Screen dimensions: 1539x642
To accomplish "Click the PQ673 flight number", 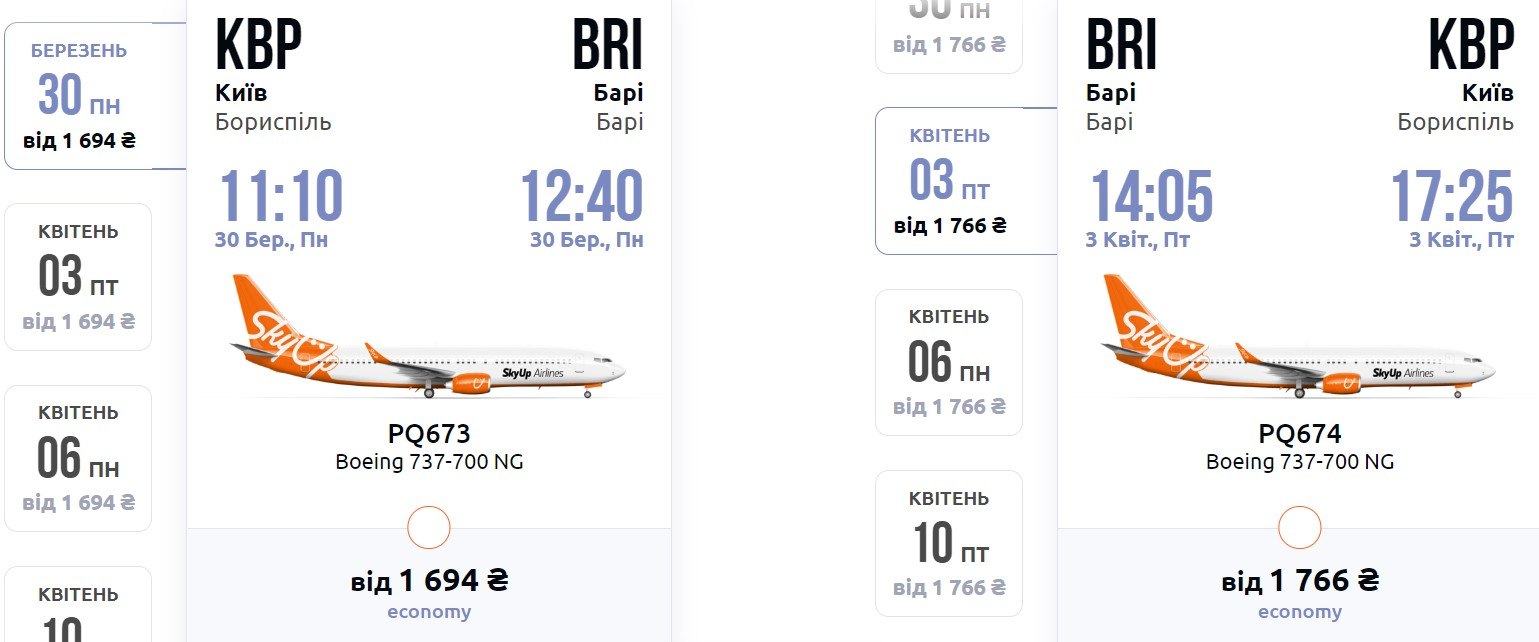I will 429,434.
